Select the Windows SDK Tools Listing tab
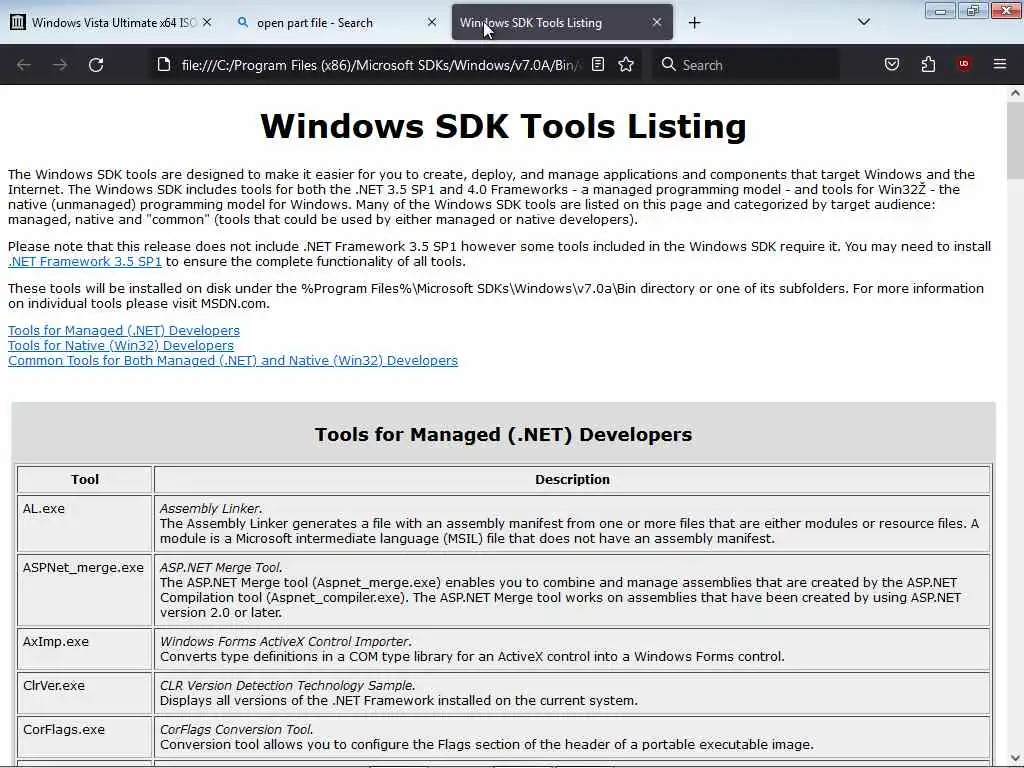 [x=562, y=22]
